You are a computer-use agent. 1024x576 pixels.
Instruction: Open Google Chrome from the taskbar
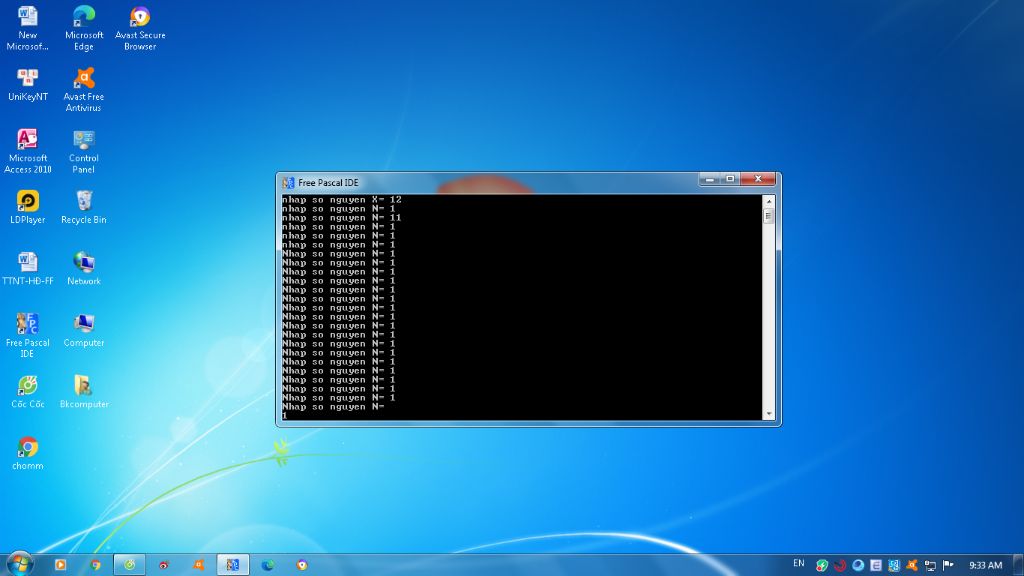coord(95,565)
